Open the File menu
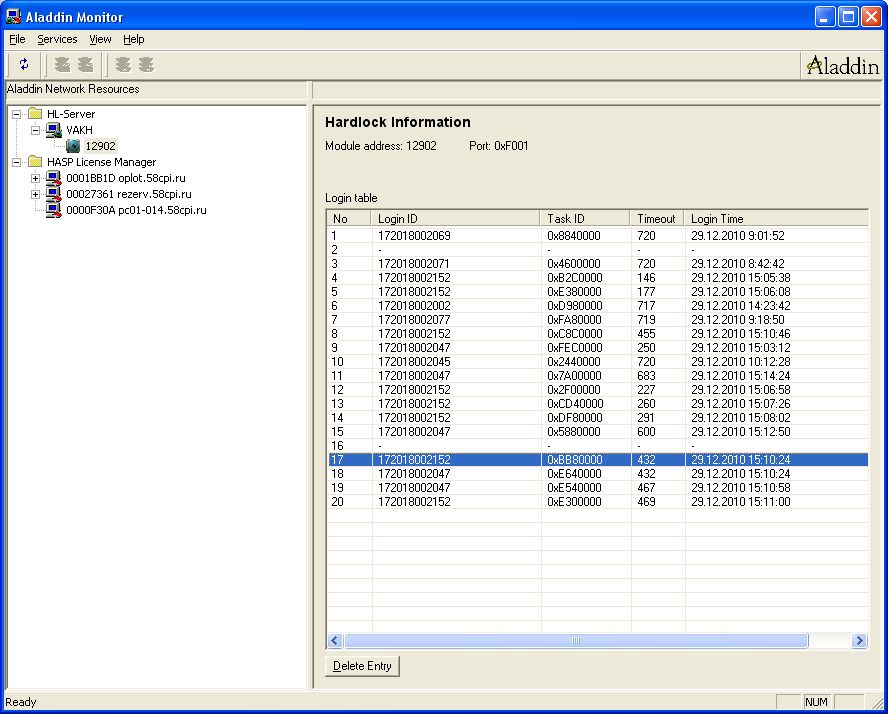This screenshot has width=888, height=714. (x=17, y=39)
